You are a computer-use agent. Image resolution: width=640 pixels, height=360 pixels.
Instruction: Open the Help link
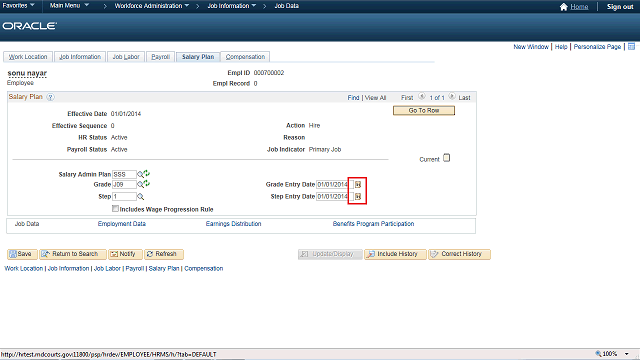(561, 47)
